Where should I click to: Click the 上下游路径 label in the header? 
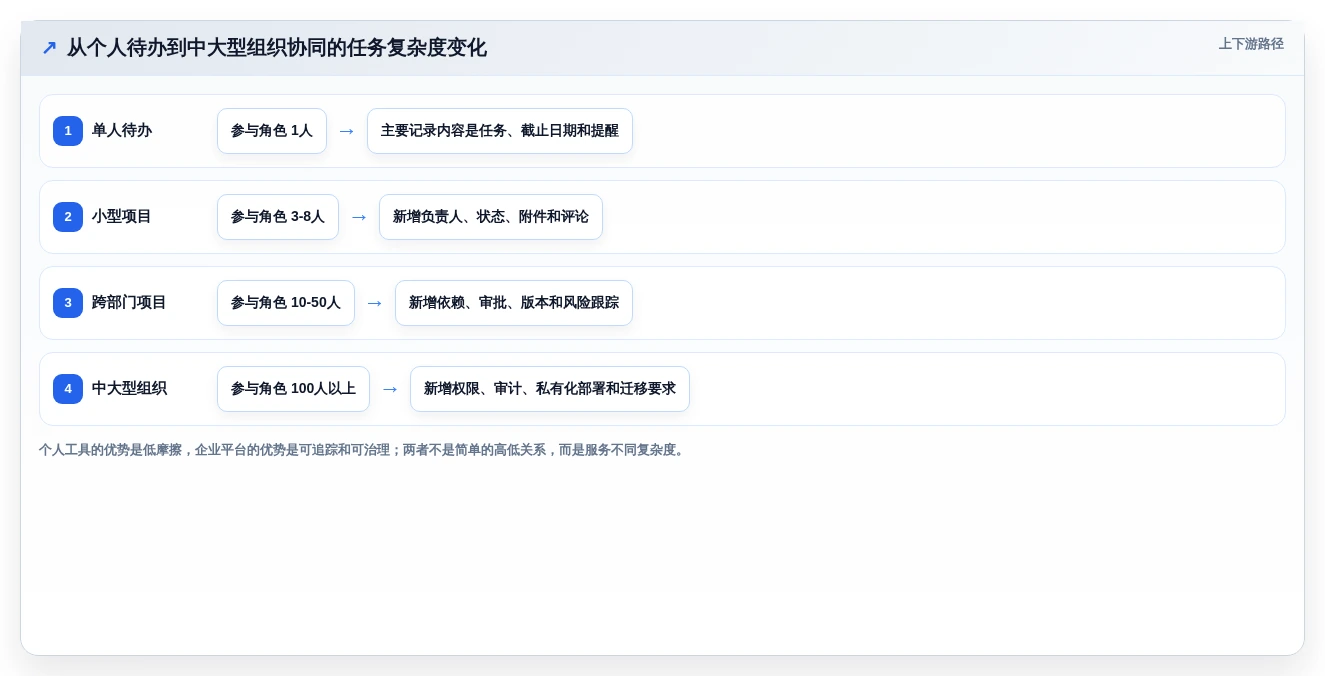point(1251,44)
